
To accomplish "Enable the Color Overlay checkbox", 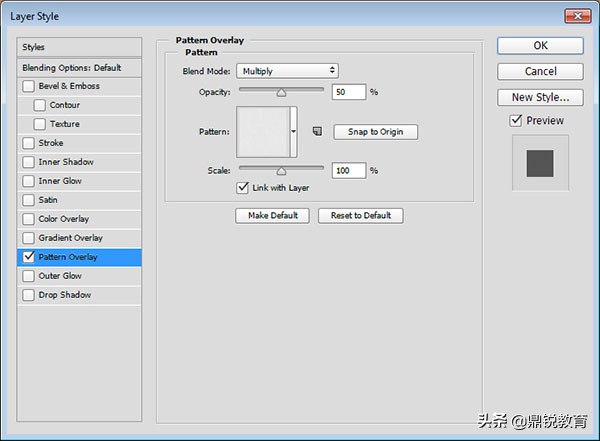I will (28, 219).
